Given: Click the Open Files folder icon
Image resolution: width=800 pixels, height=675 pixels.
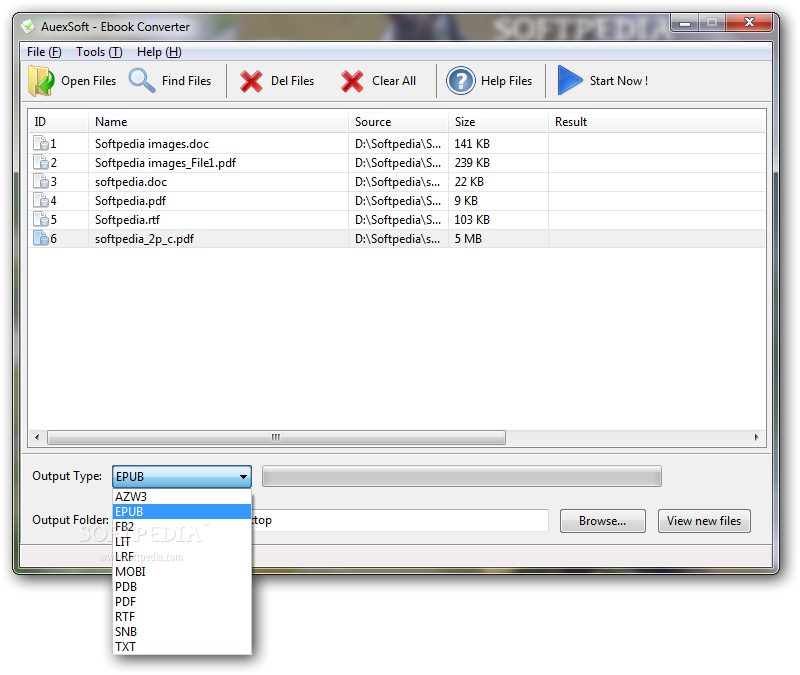Looking at the screenshot, I should (41, 81).
